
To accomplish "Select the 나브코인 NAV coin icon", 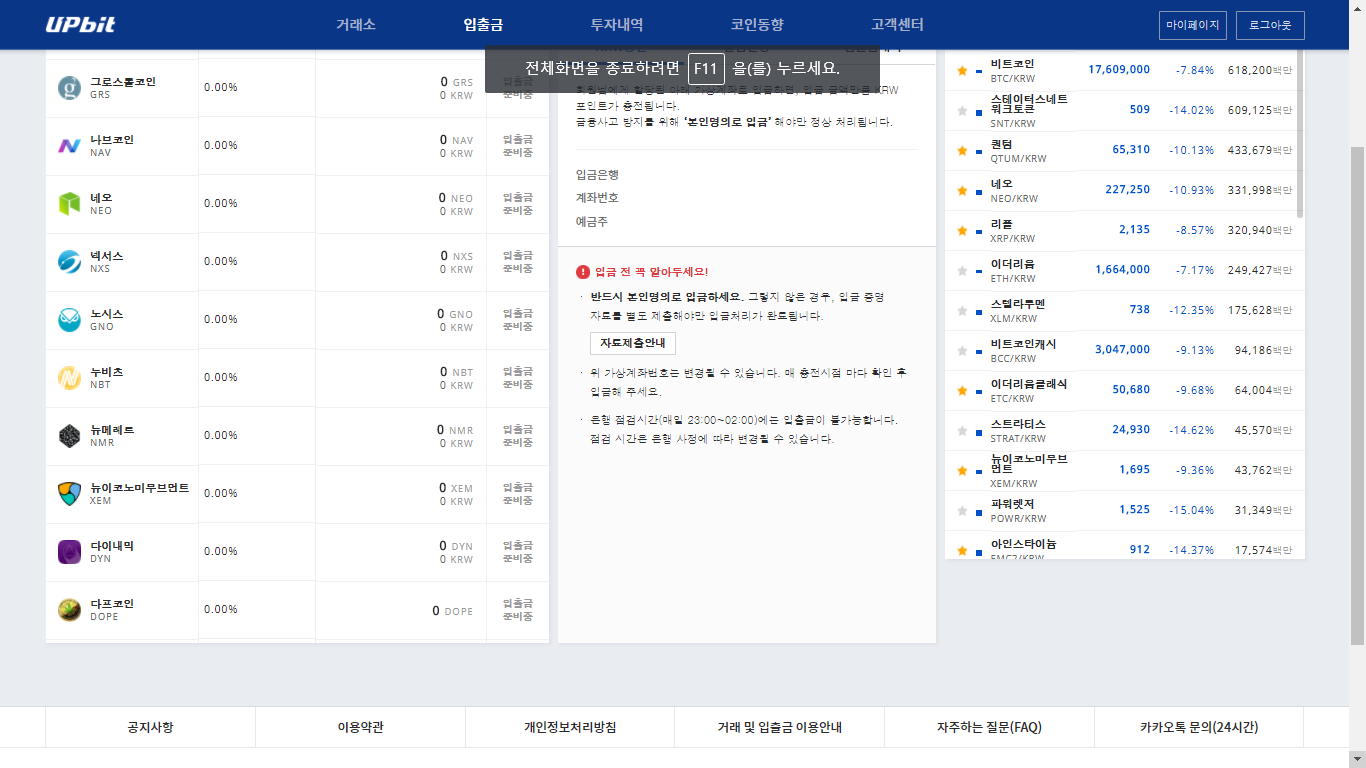I will 69,146.
